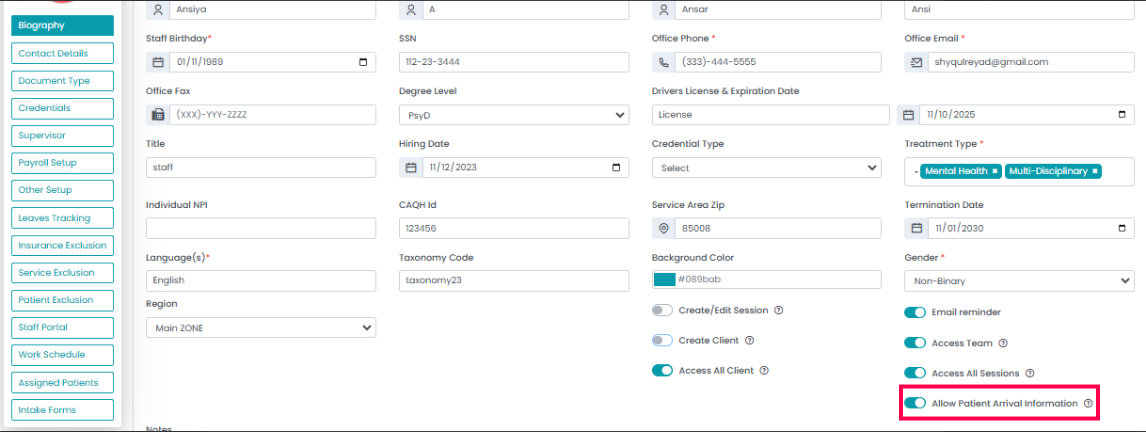Click the Background Color swatch
1146x432 pixels.
664,280
